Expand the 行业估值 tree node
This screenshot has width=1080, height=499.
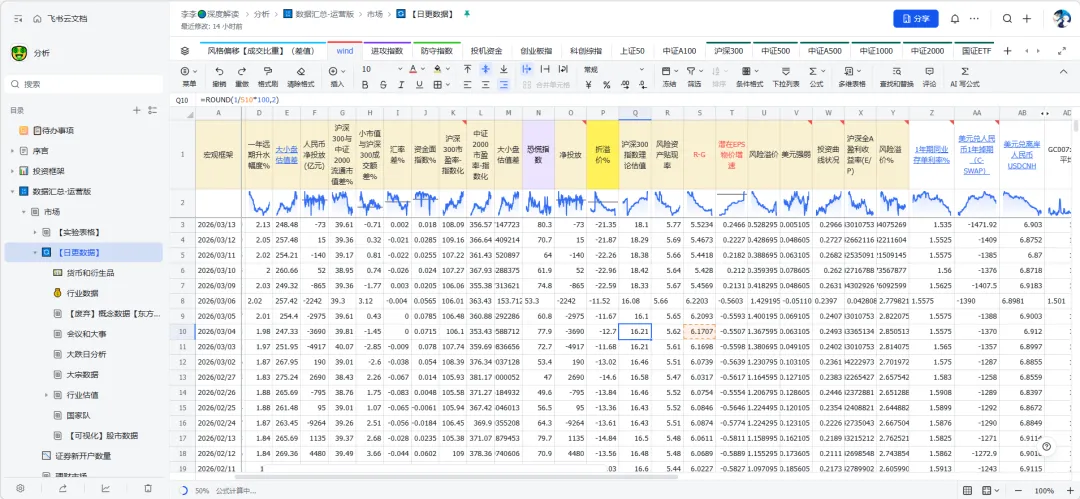[x=47, y=395]
